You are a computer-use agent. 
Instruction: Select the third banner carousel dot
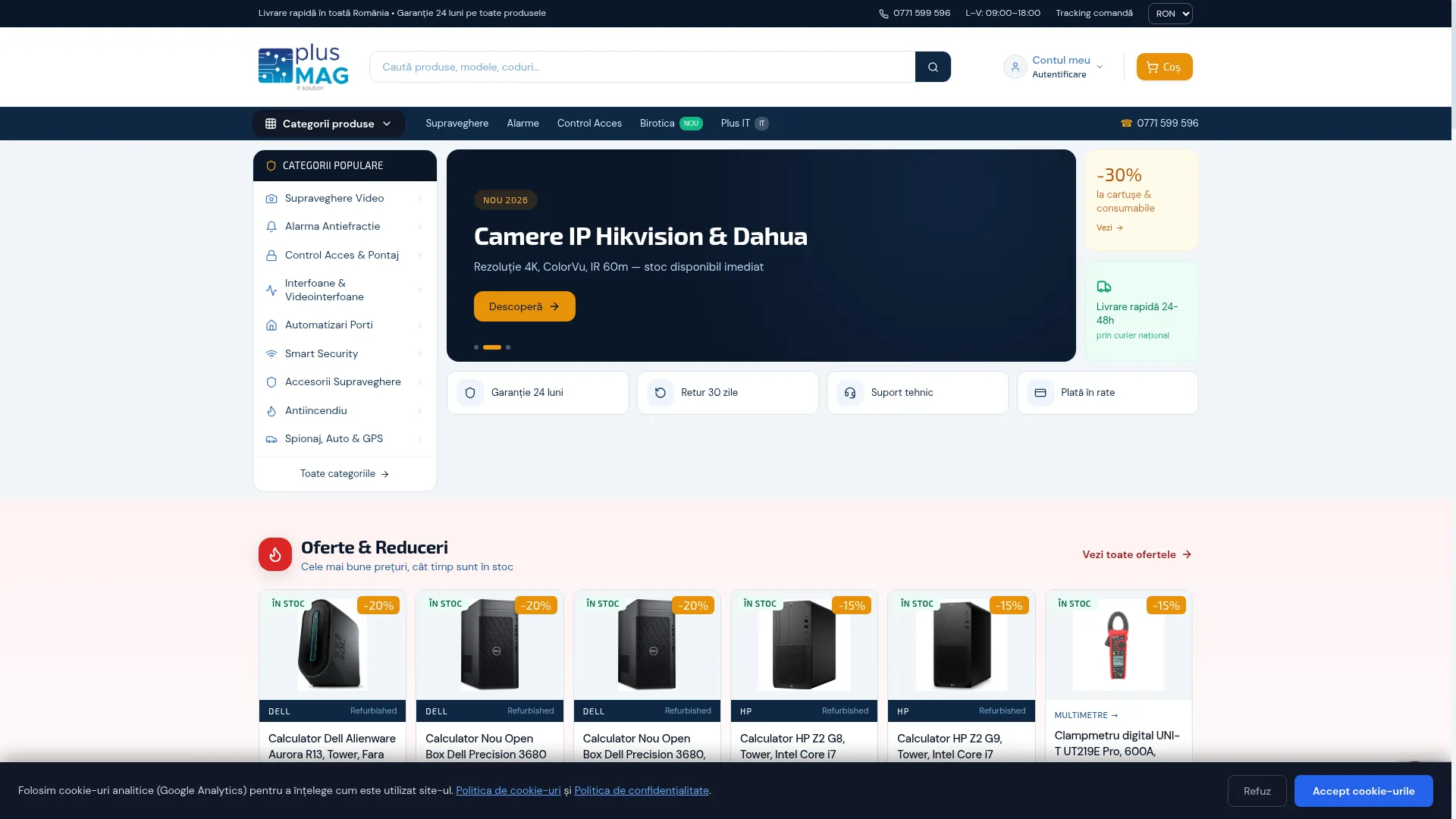tap(508, 347)
